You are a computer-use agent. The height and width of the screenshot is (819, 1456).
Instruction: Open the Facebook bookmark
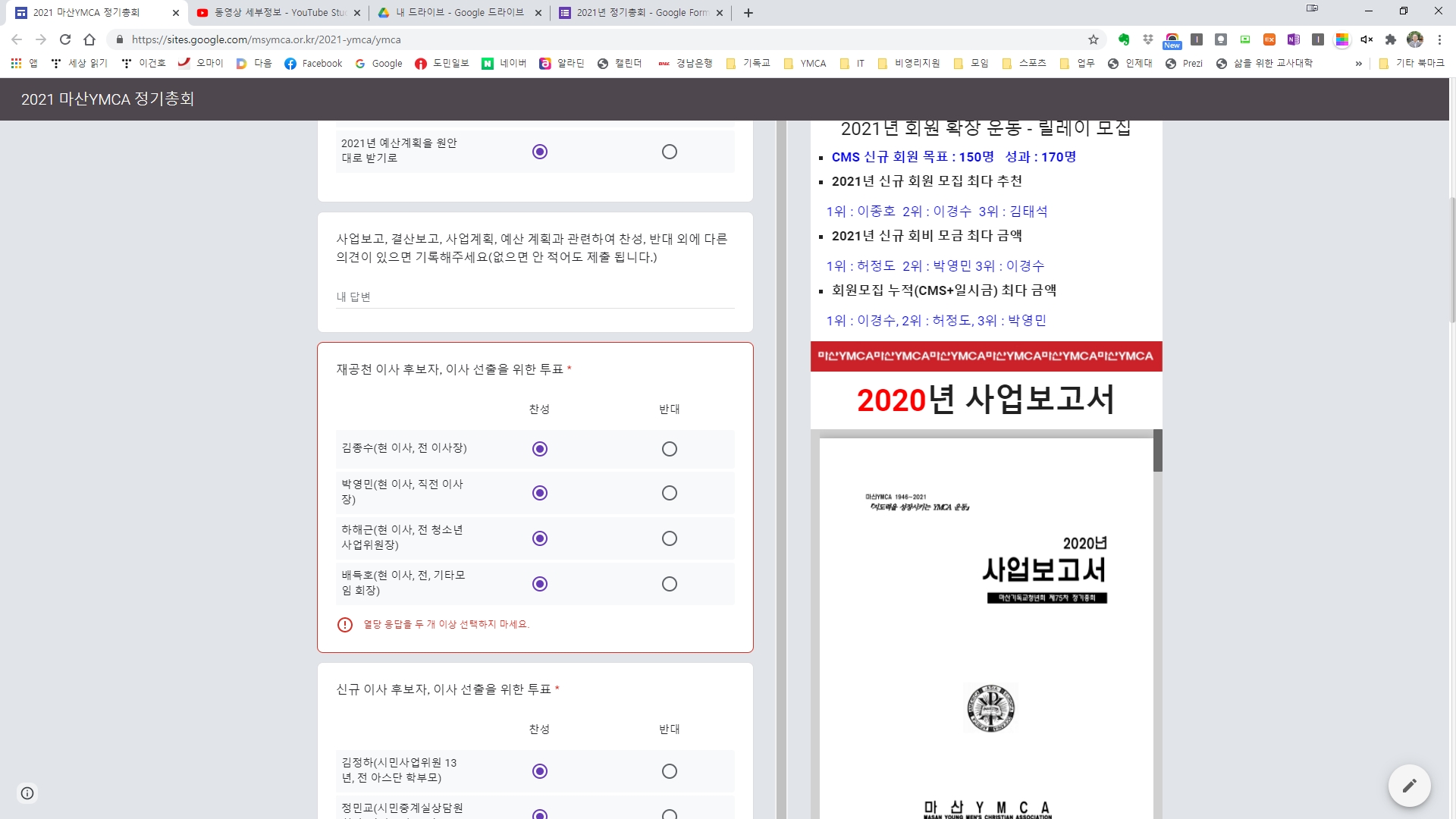tap(313, 64)
